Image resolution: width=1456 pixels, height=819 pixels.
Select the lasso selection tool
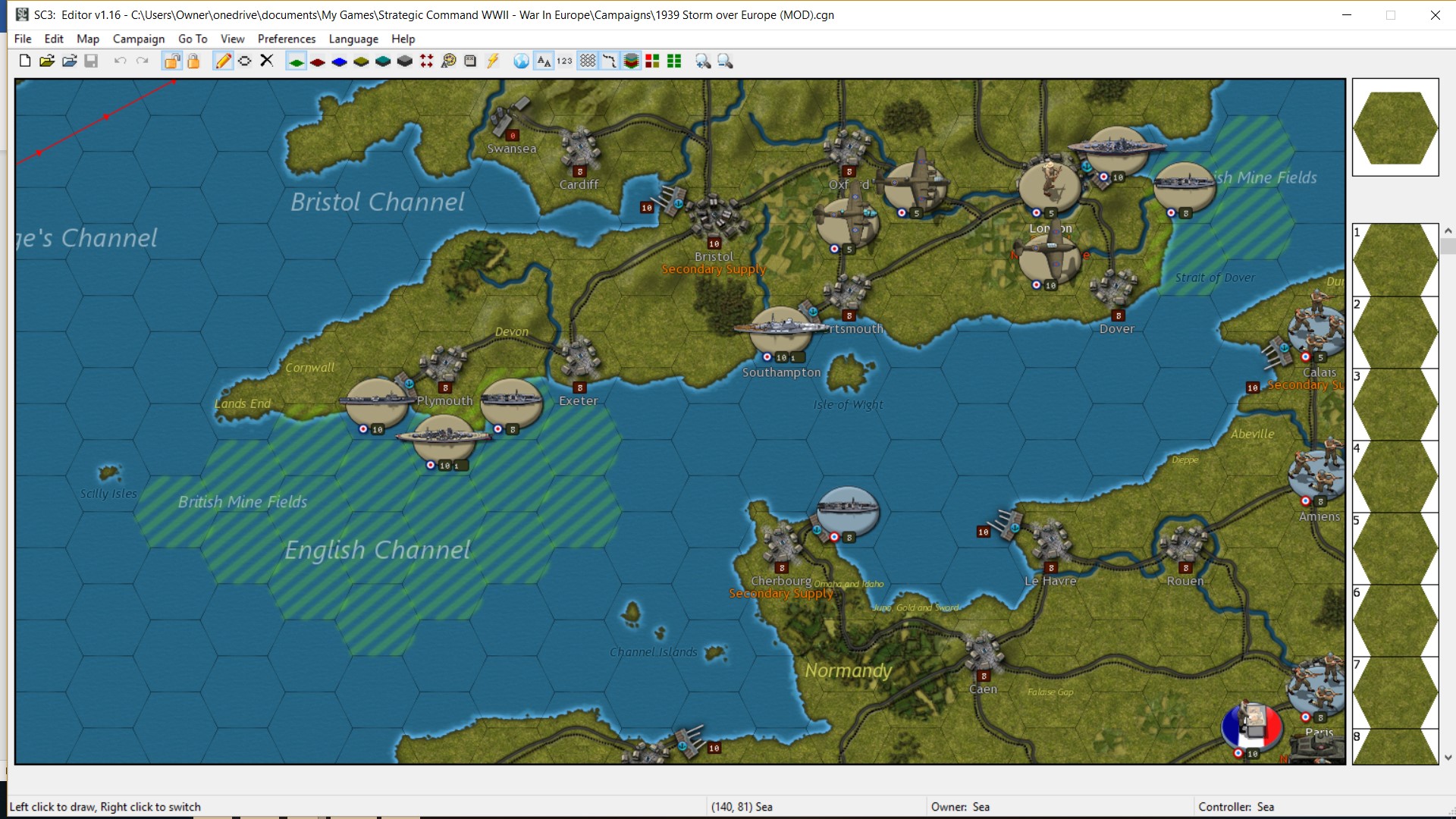coord(244,61)
